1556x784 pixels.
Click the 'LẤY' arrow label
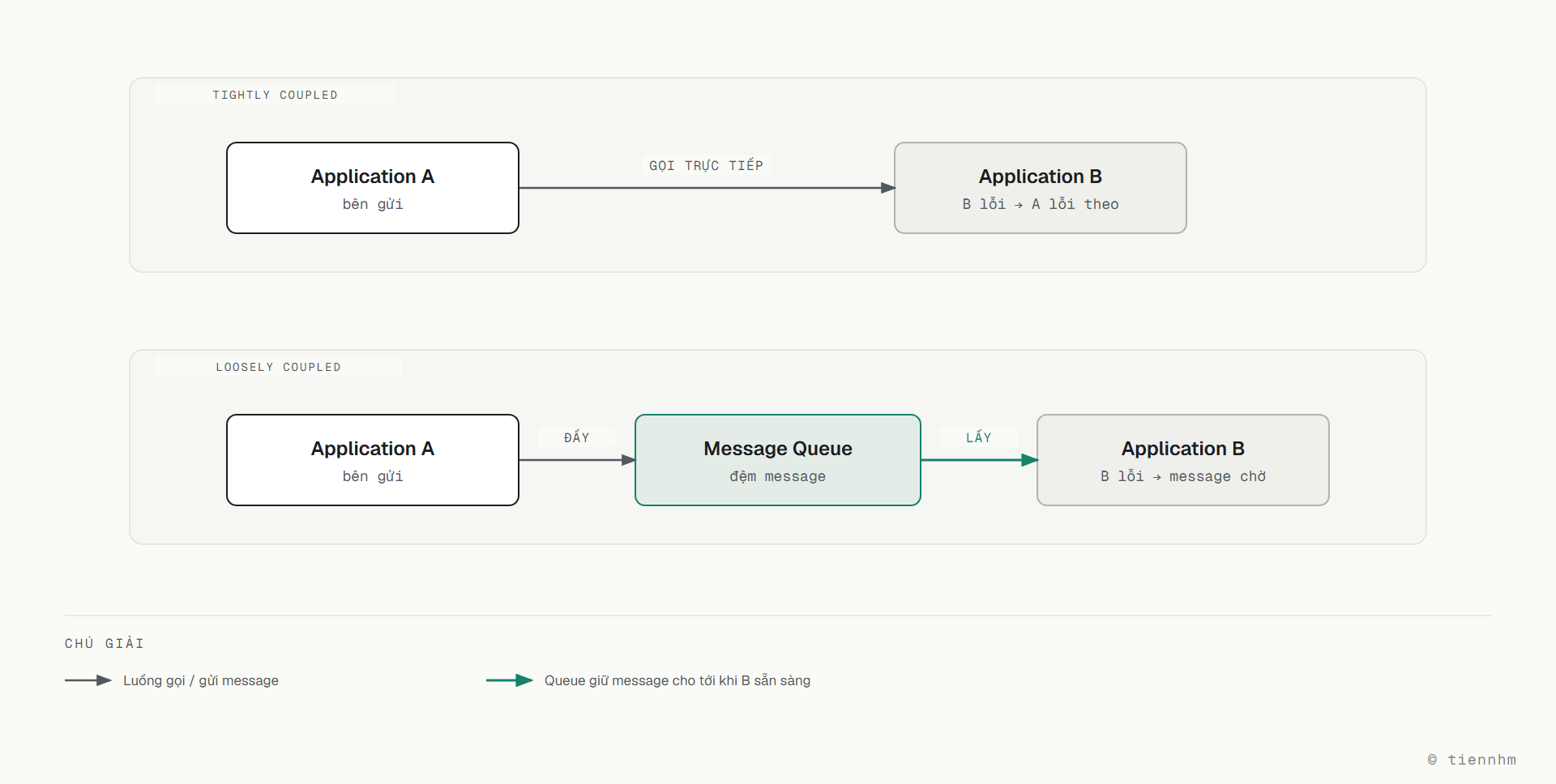point(978,437)
